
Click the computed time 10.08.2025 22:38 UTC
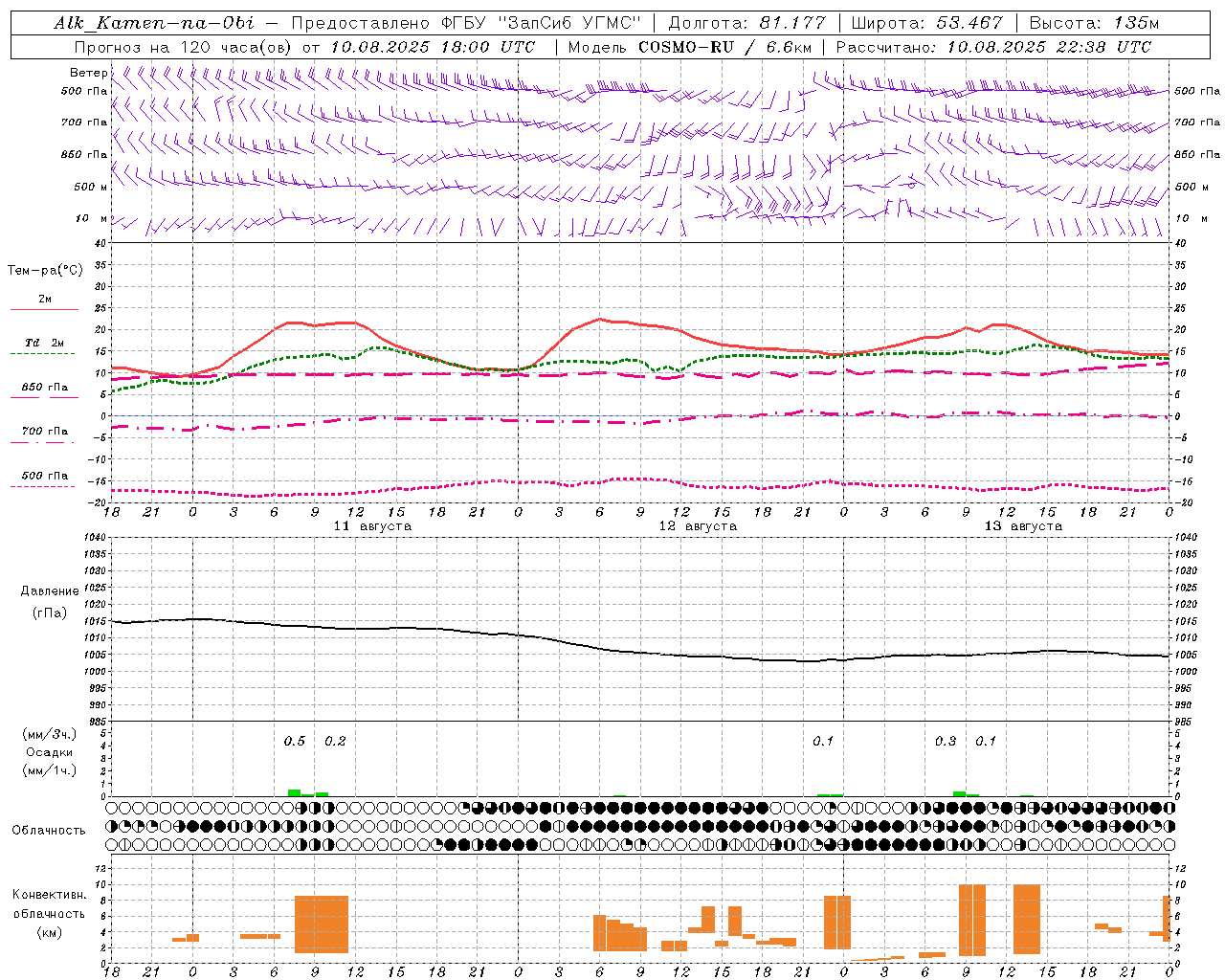[x=1049, y=47]
